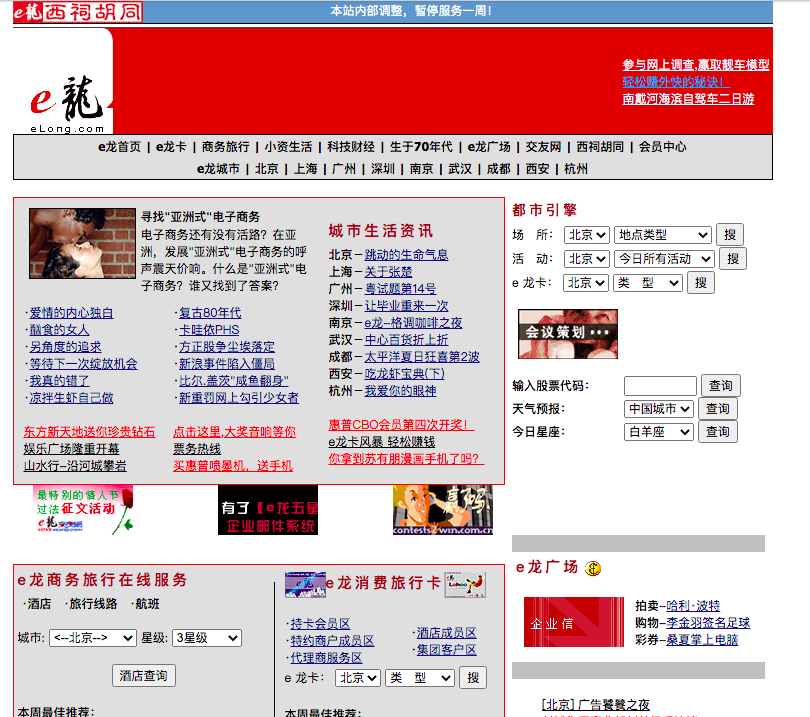810x717 pixels.
Task: Open e龙卡 city dropdown in 消费旅行卡 panel
Action: point(358,678)
